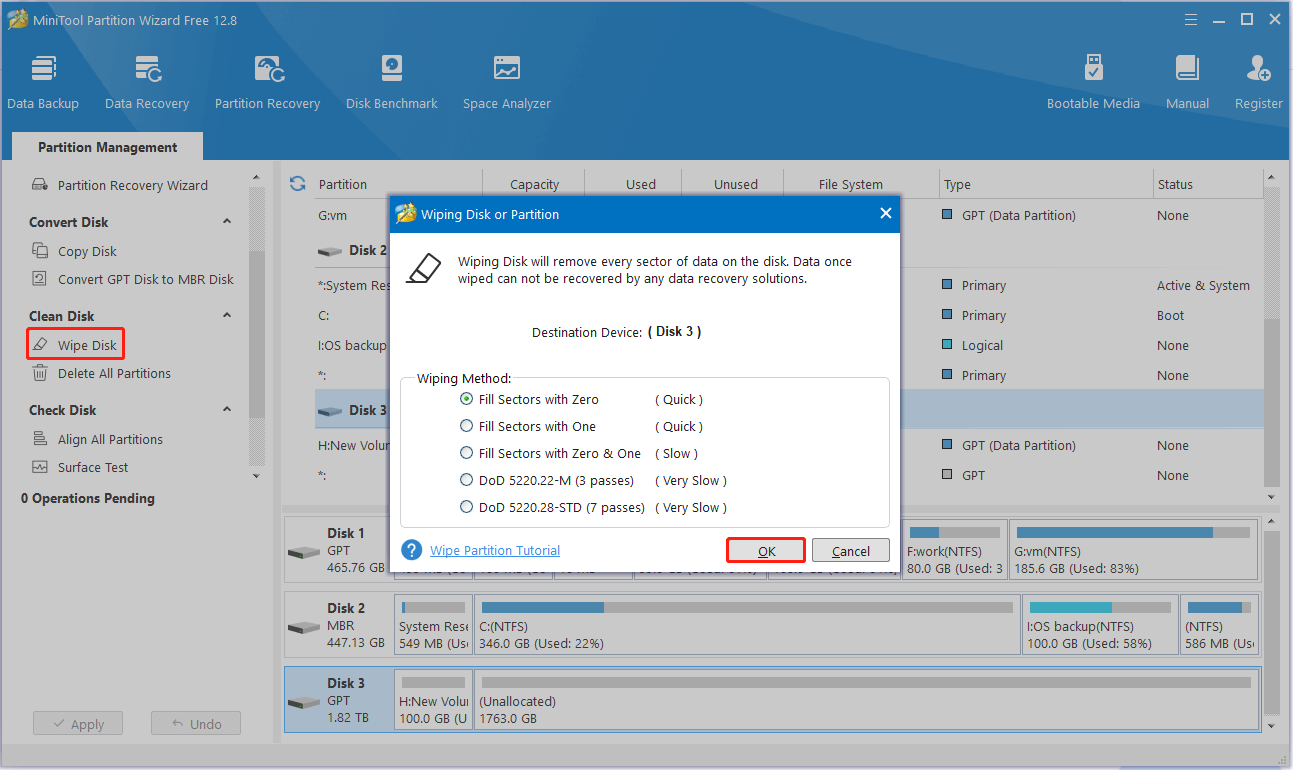
Task: Choose DoD 5220.22-M (3 passes) method
Action: coord(466,480)
